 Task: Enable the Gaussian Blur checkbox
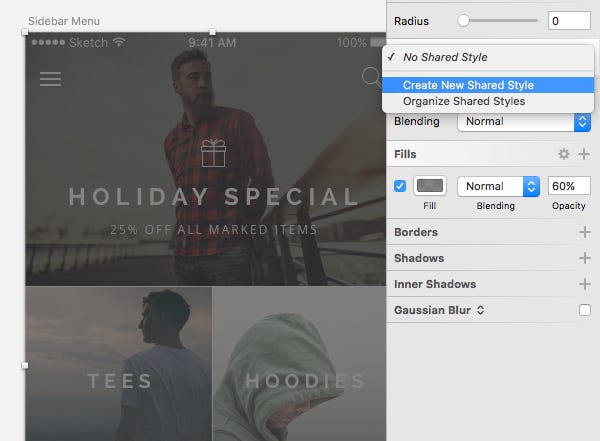[x=585, y=310]
